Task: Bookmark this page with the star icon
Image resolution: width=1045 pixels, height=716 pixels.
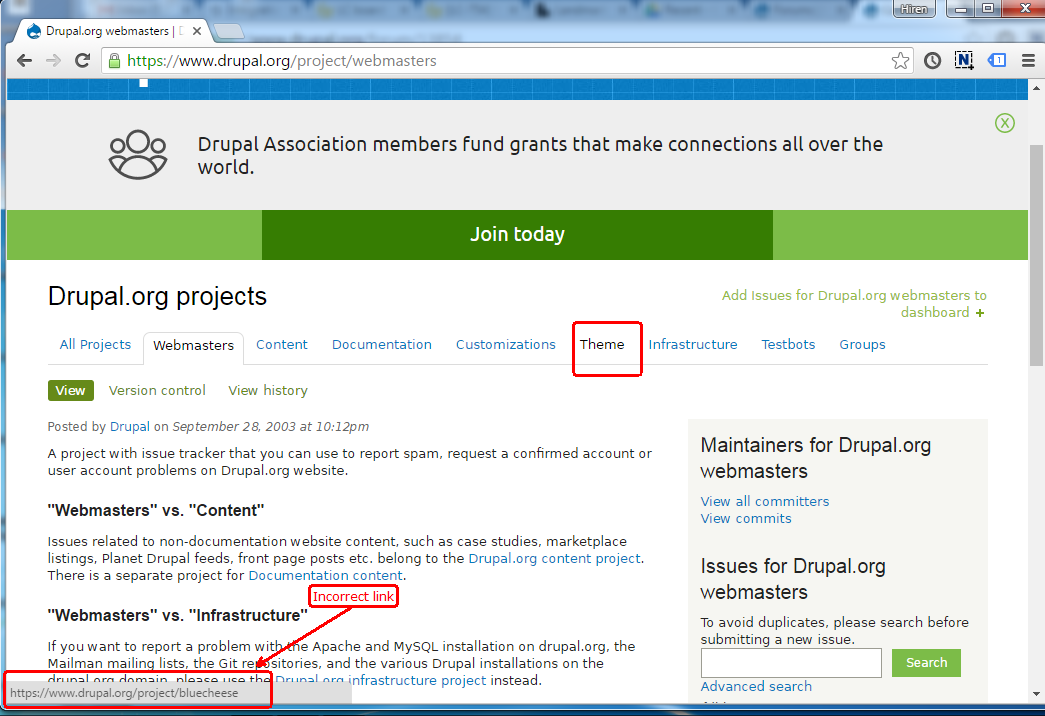Action: pyautogui.click(x=900, y=61)
